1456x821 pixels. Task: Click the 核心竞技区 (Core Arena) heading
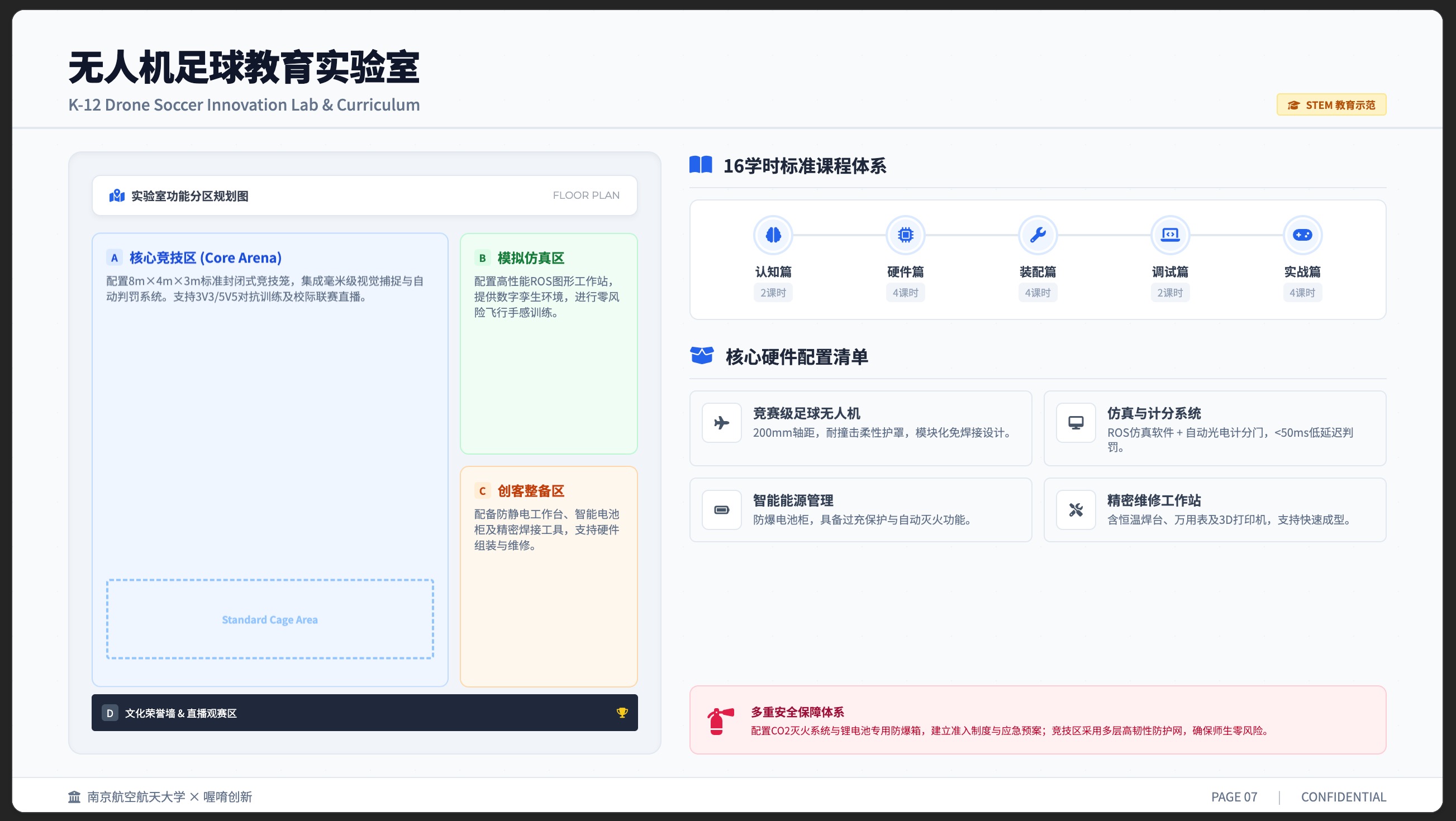click(205, 257)
